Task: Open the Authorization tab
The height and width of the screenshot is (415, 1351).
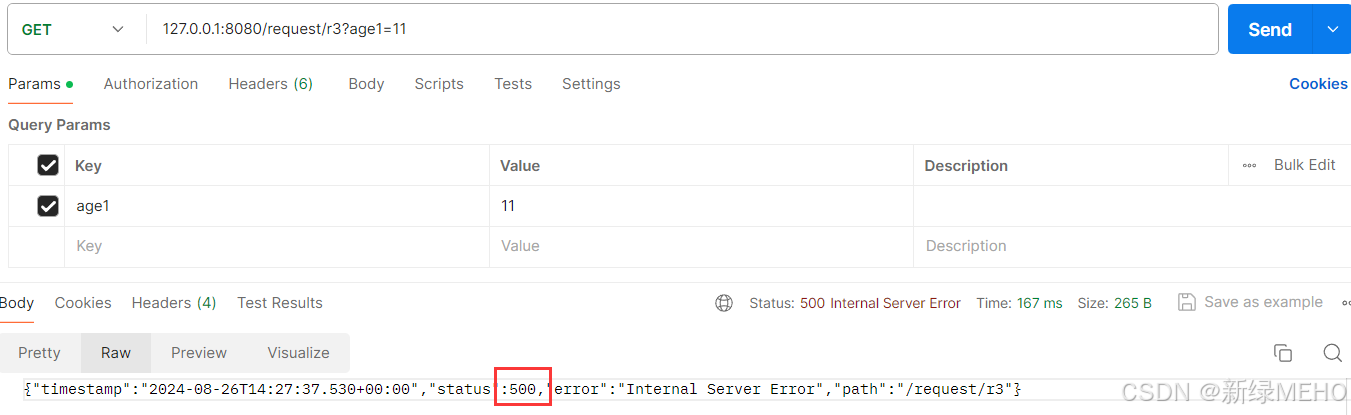Action: (x=151, y=84)
